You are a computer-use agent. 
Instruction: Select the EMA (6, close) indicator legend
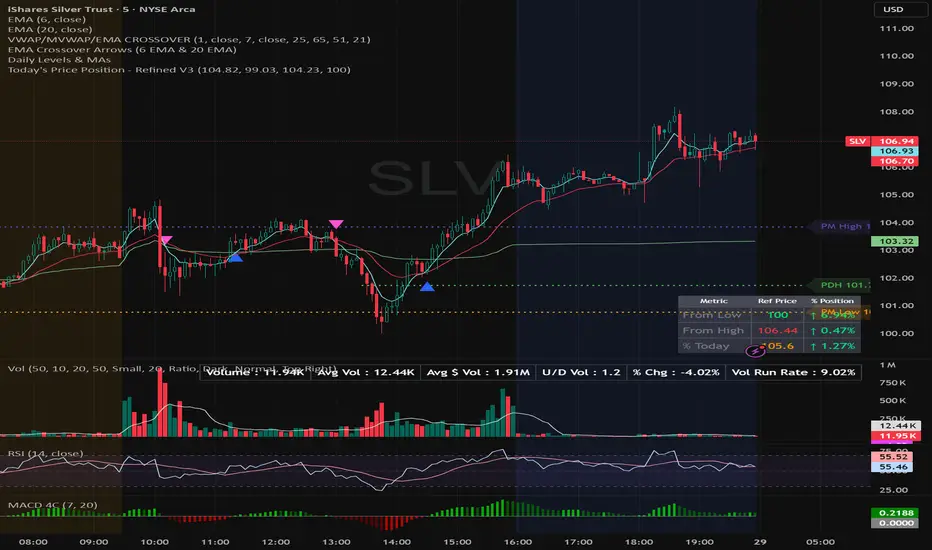coord(46,19)
